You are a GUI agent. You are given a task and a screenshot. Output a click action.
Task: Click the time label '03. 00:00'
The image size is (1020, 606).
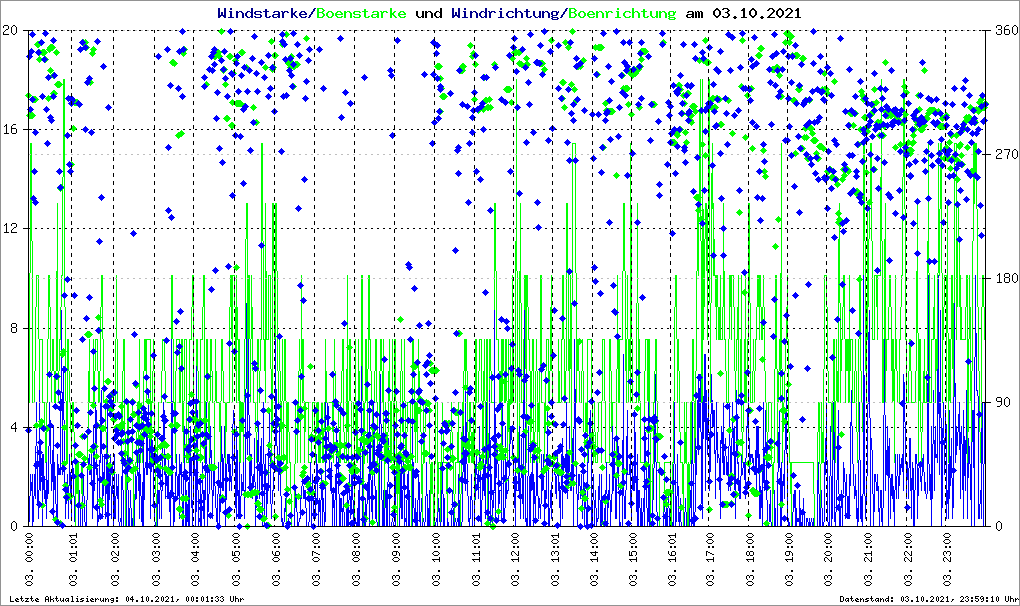click(29, 560)
